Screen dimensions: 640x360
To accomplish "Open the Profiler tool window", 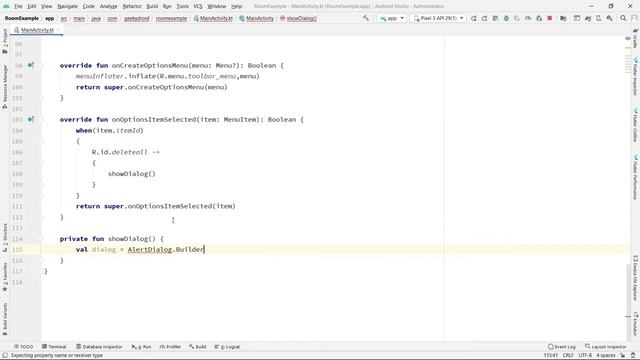I will pos(170,347).
